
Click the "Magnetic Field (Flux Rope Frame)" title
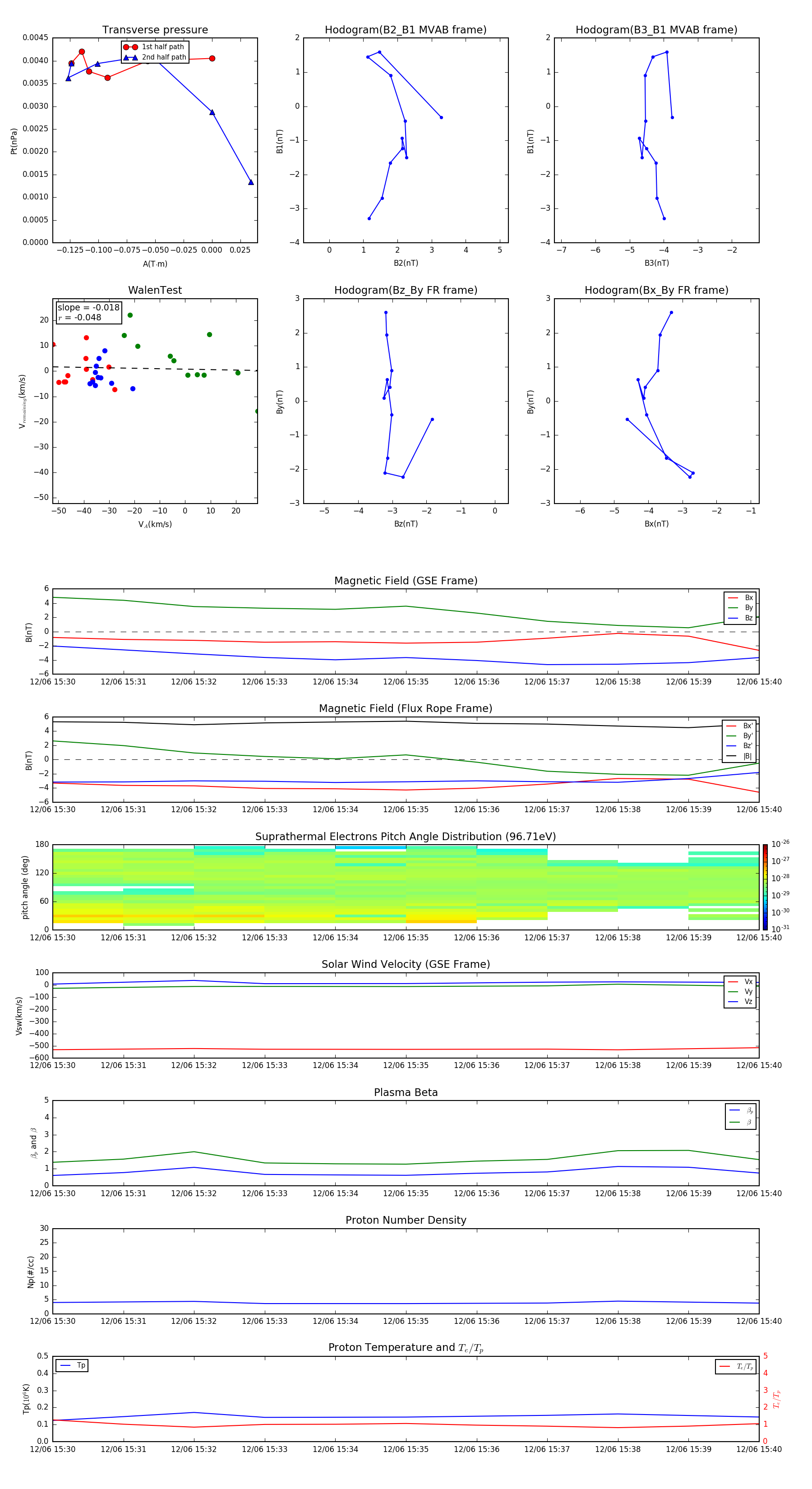[x=406, y=708]
